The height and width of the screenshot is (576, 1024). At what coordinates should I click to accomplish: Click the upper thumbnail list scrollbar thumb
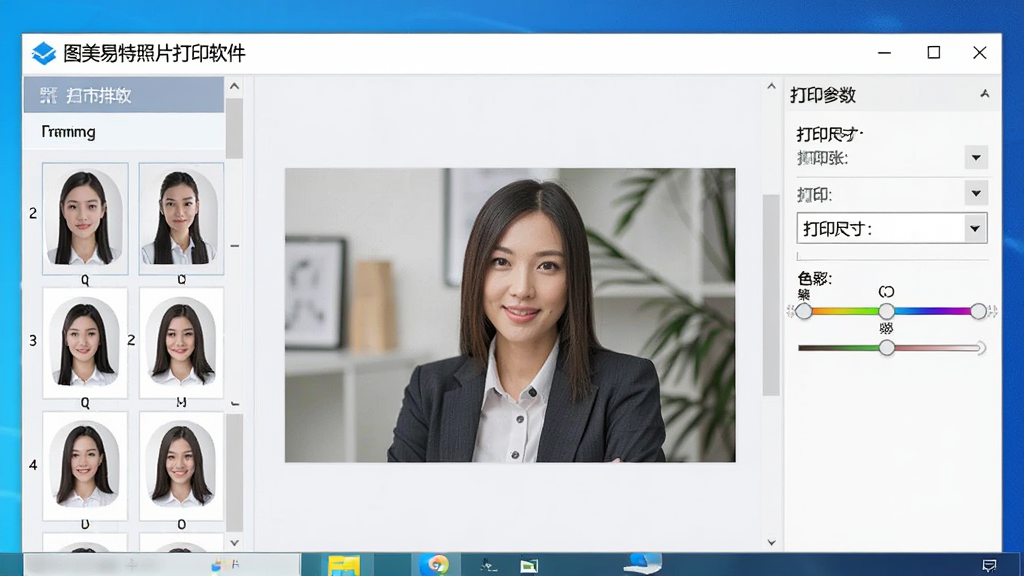(234, 128)
